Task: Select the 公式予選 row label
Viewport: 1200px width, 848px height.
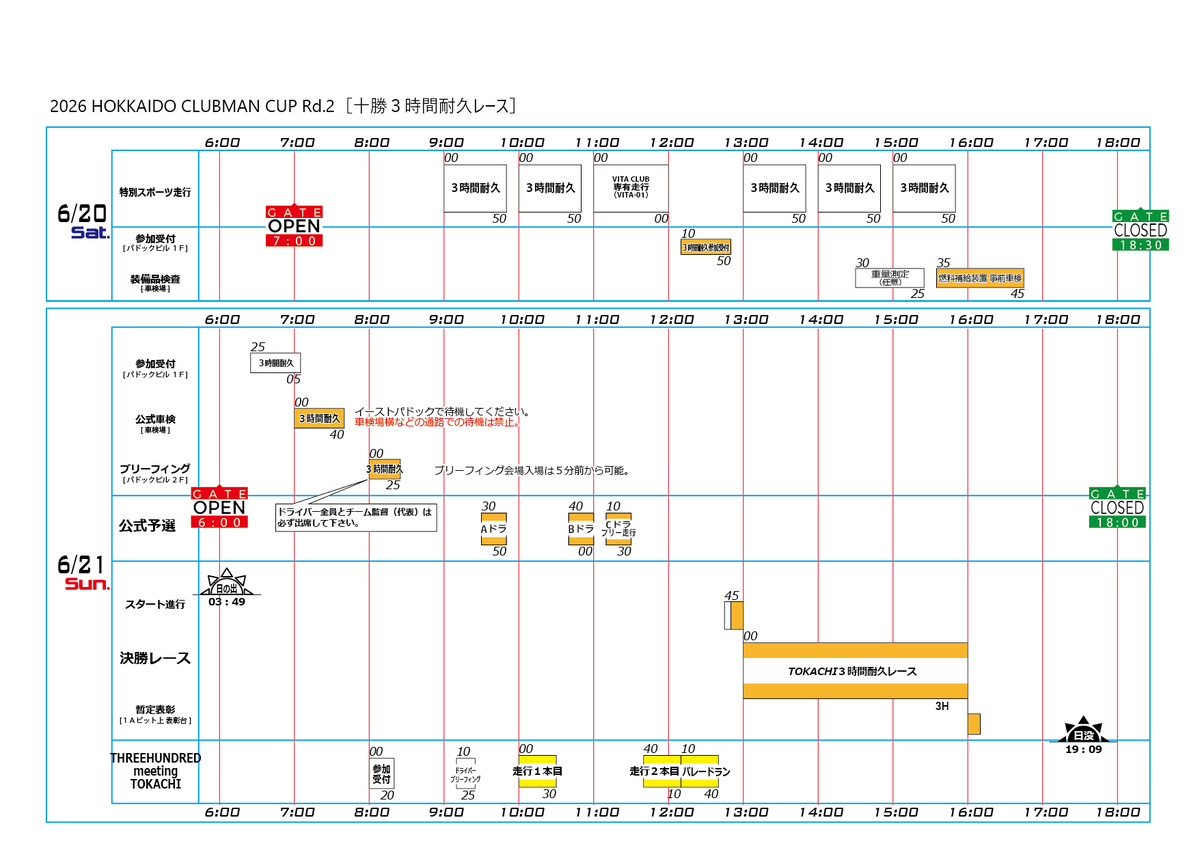Action: (x=148, y=525)
